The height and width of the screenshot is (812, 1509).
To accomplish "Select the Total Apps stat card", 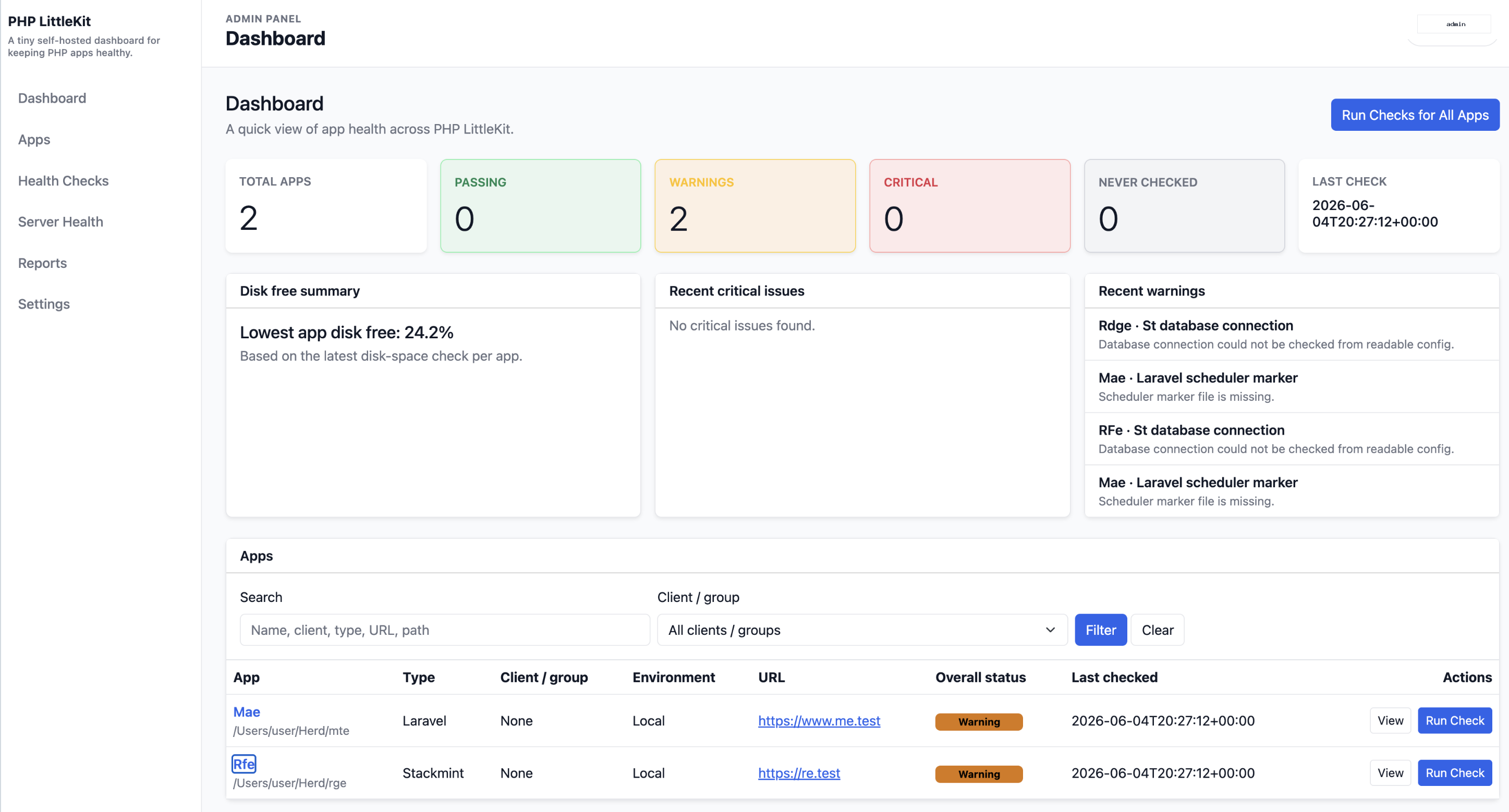I will pyautogui.click(x=326, y=206).
